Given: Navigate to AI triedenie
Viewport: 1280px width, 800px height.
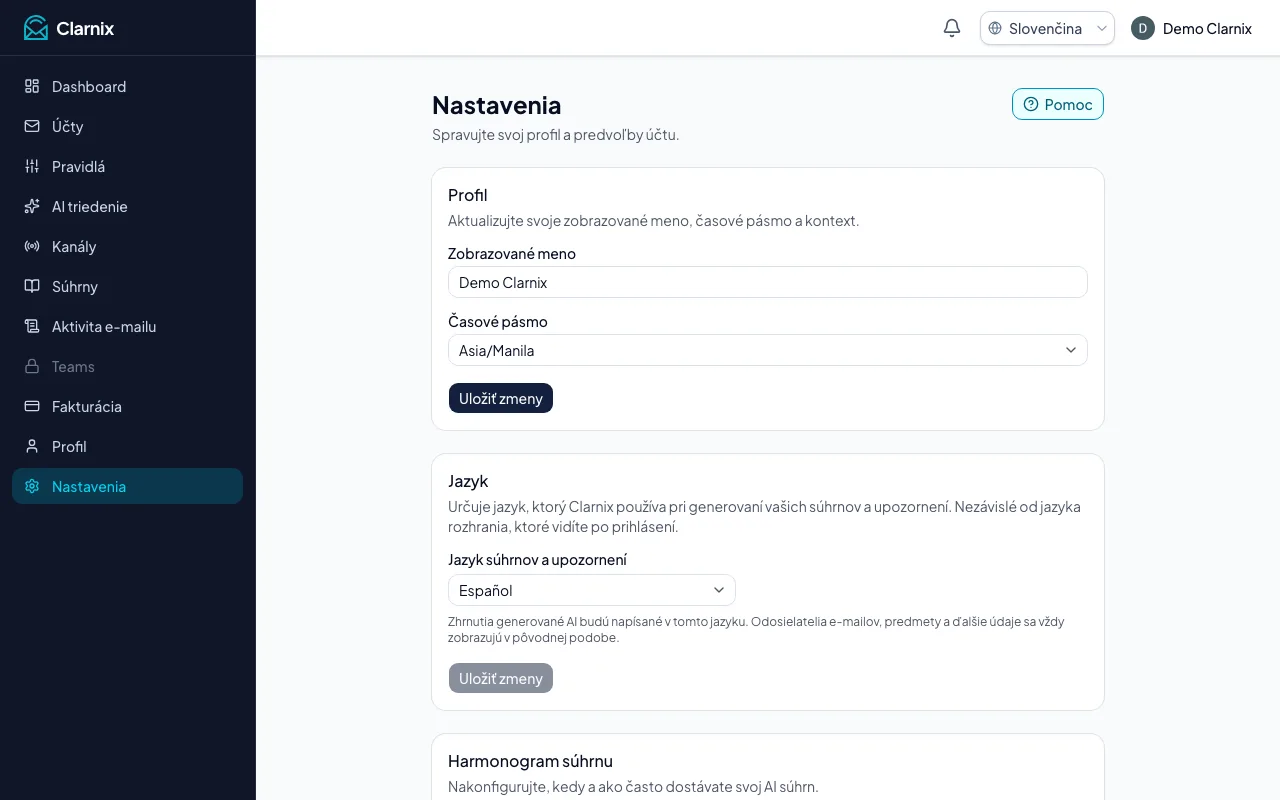Looking at the screenshot, I should [x=127, y=206].
